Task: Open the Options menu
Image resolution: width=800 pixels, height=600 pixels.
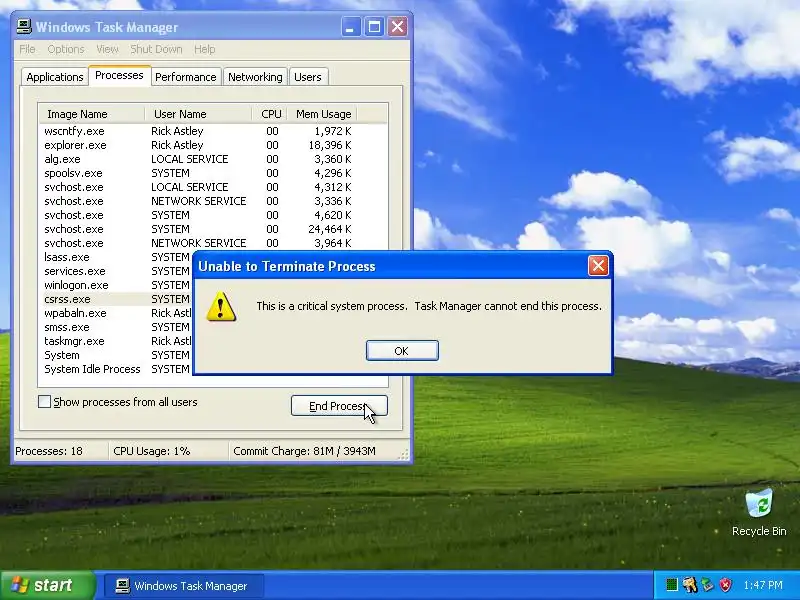Action: (x=66, y=49)
